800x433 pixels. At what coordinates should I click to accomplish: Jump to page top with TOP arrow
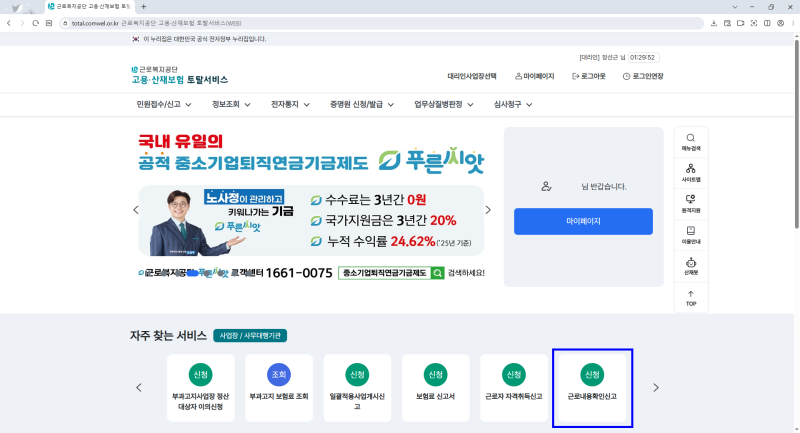pyautogui.click(x=691, y=298)
